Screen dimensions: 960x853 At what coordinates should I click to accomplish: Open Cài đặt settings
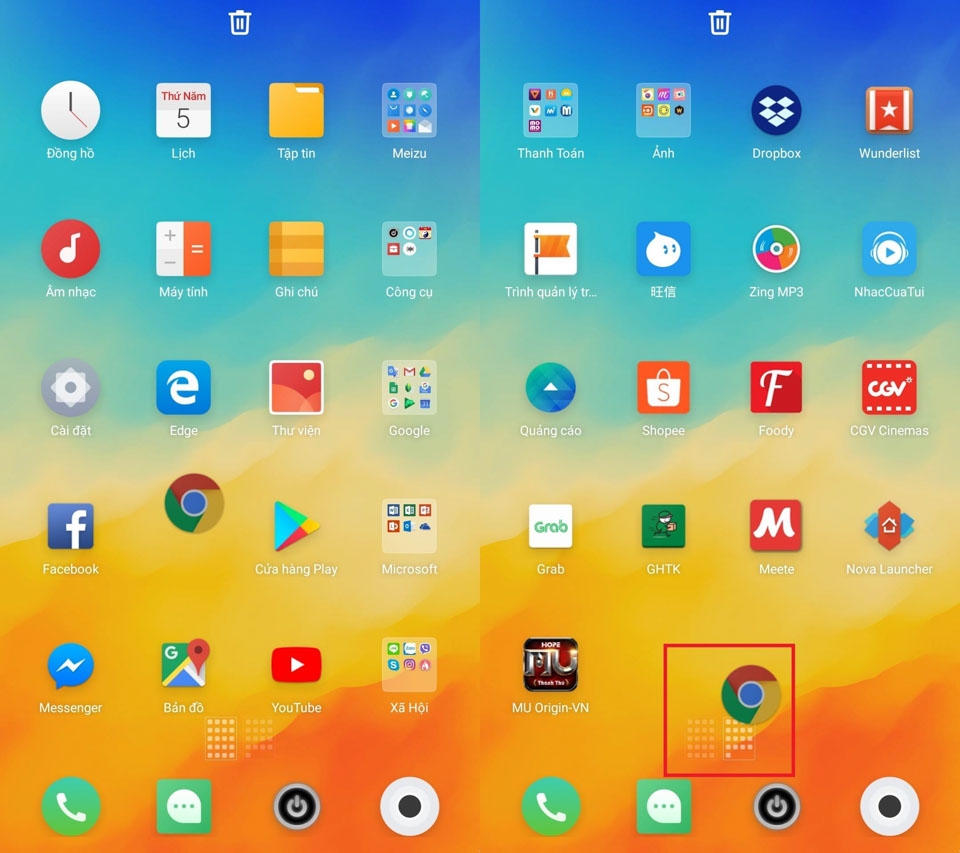(x=70, y=388)
